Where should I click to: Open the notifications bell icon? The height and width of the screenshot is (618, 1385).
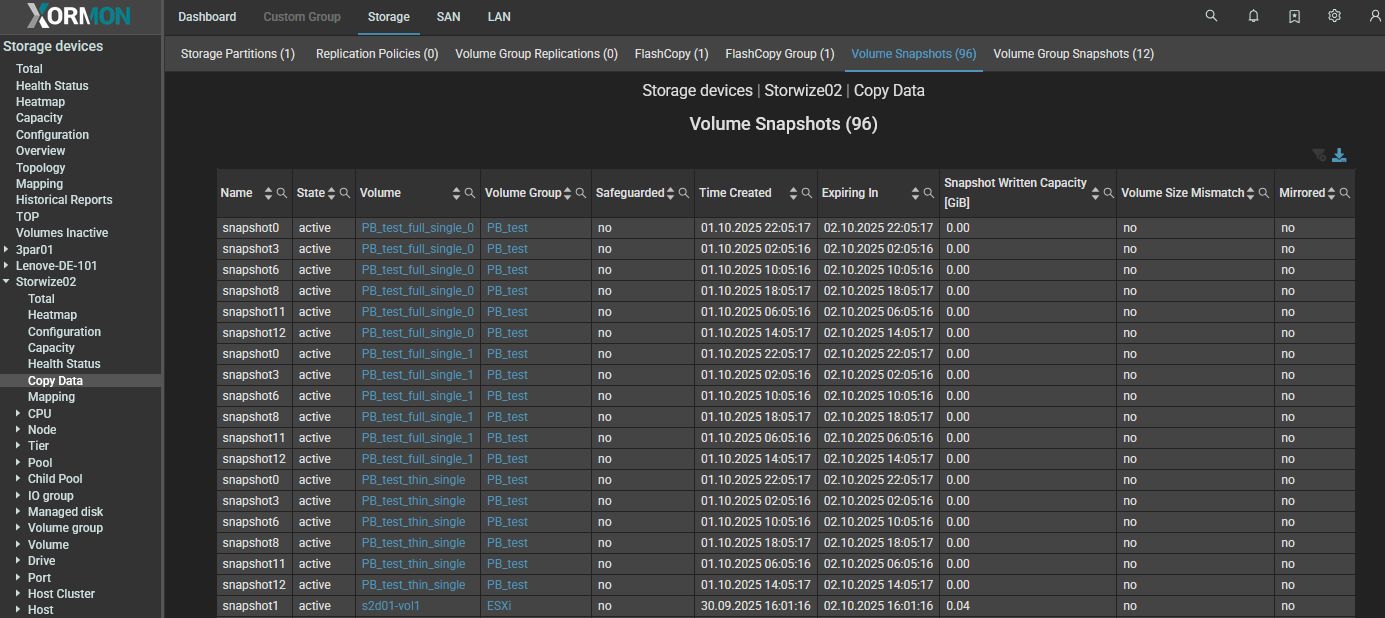(1253, 16)
